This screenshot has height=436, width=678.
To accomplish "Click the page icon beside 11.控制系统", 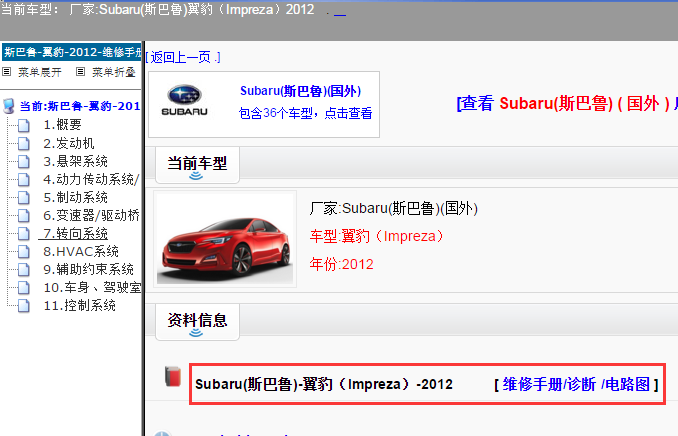I will (x=24, y=306).
